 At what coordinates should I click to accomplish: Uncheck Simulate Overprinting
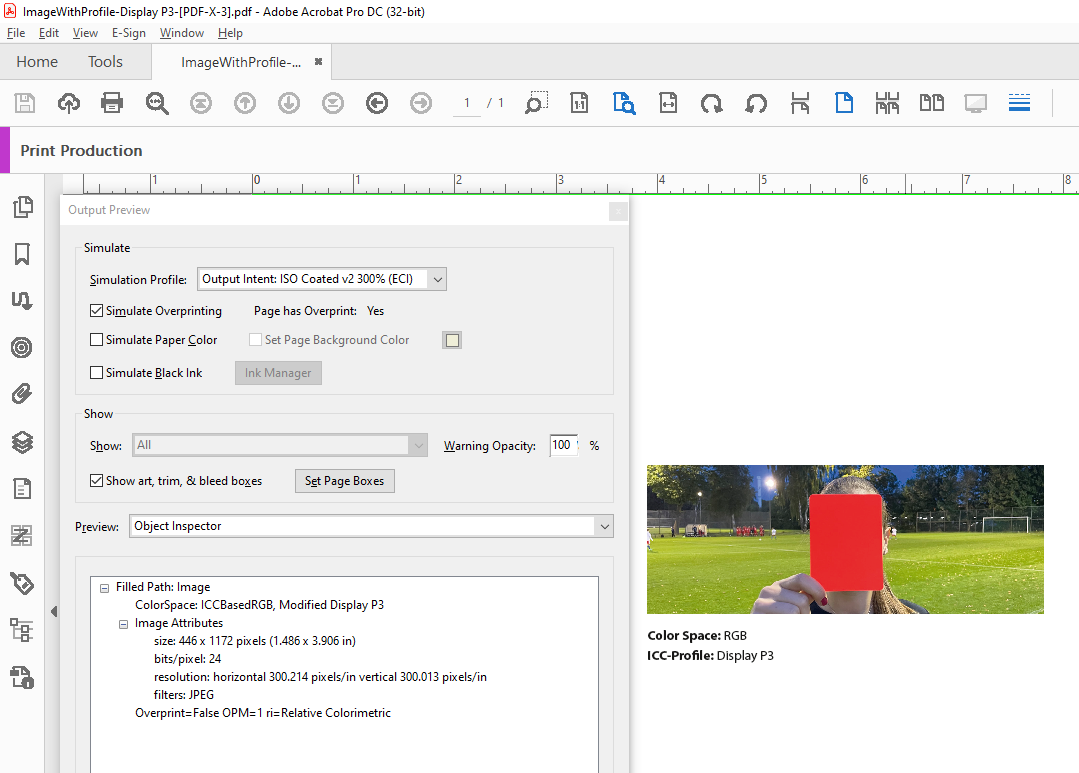point(96,310)
